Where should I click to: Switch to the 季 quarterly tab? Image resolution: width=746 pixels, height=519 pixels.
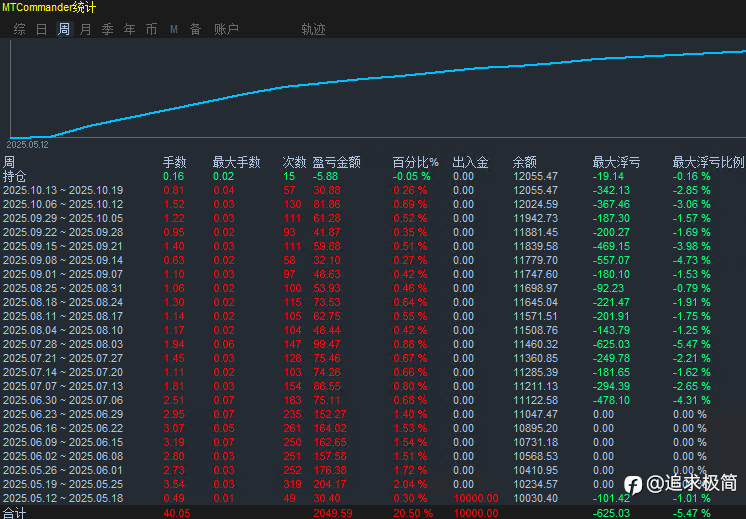click(108, 30)
